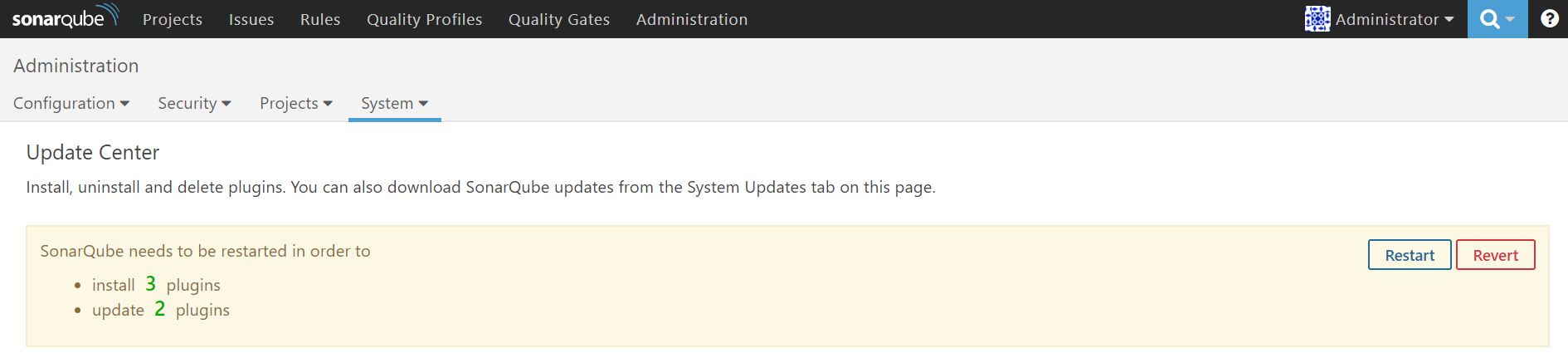Image resolution: width=1568 pixels, height=358 pixels.
Task: Open the Projects submenu under Administration
Action: tap(296, 103)
